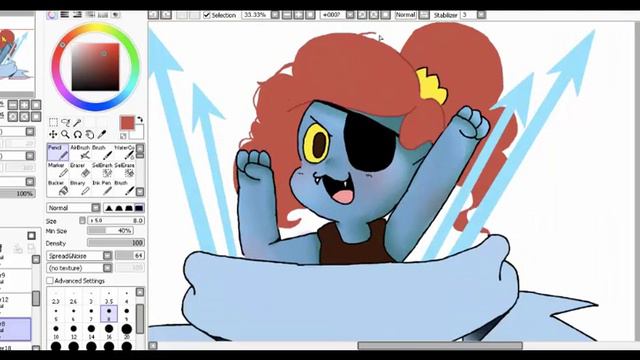
Task: Click the red foreground color swatch
Action: tap(127, 123)
